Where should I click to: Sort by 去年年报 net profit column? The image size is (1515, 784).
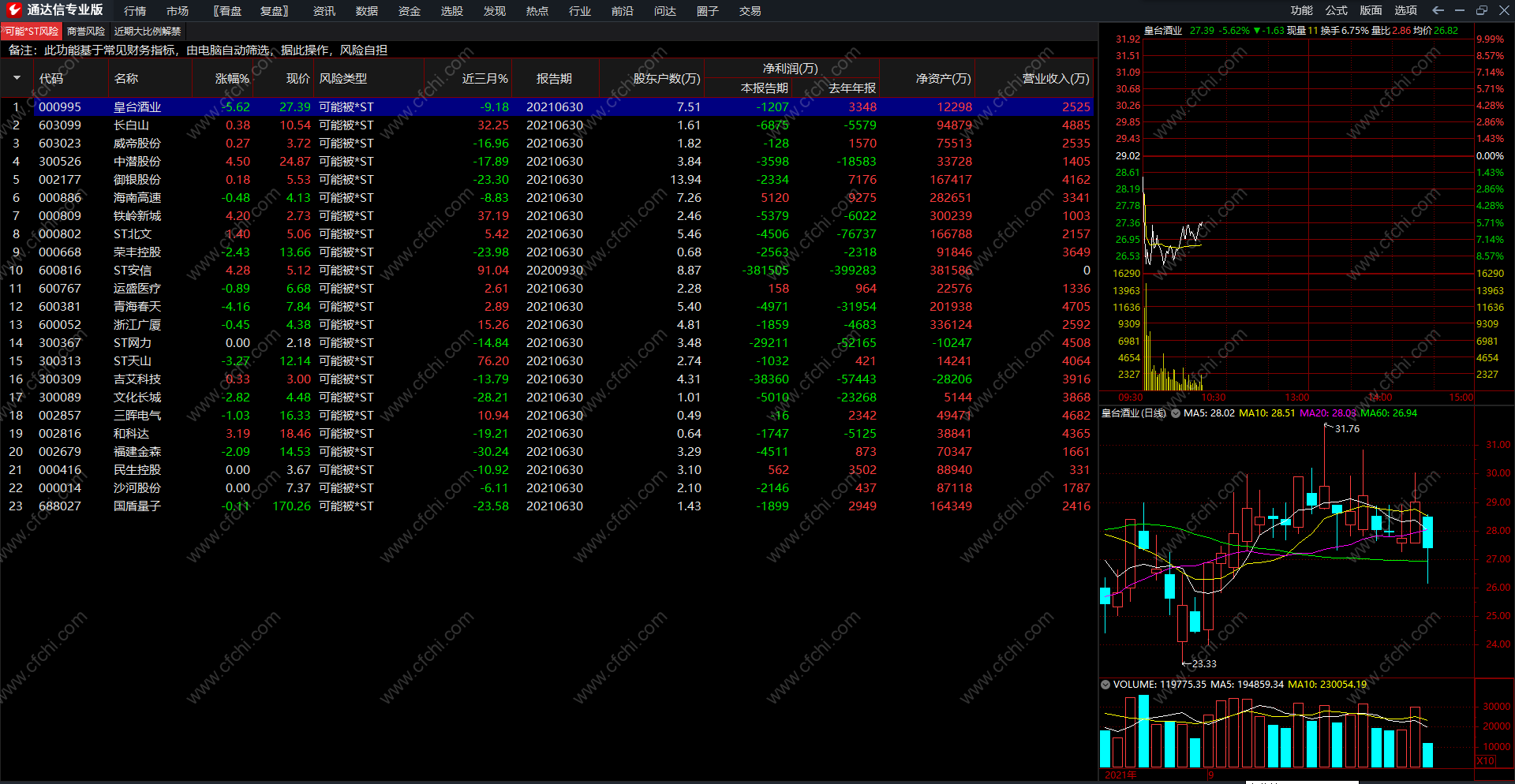852,88
